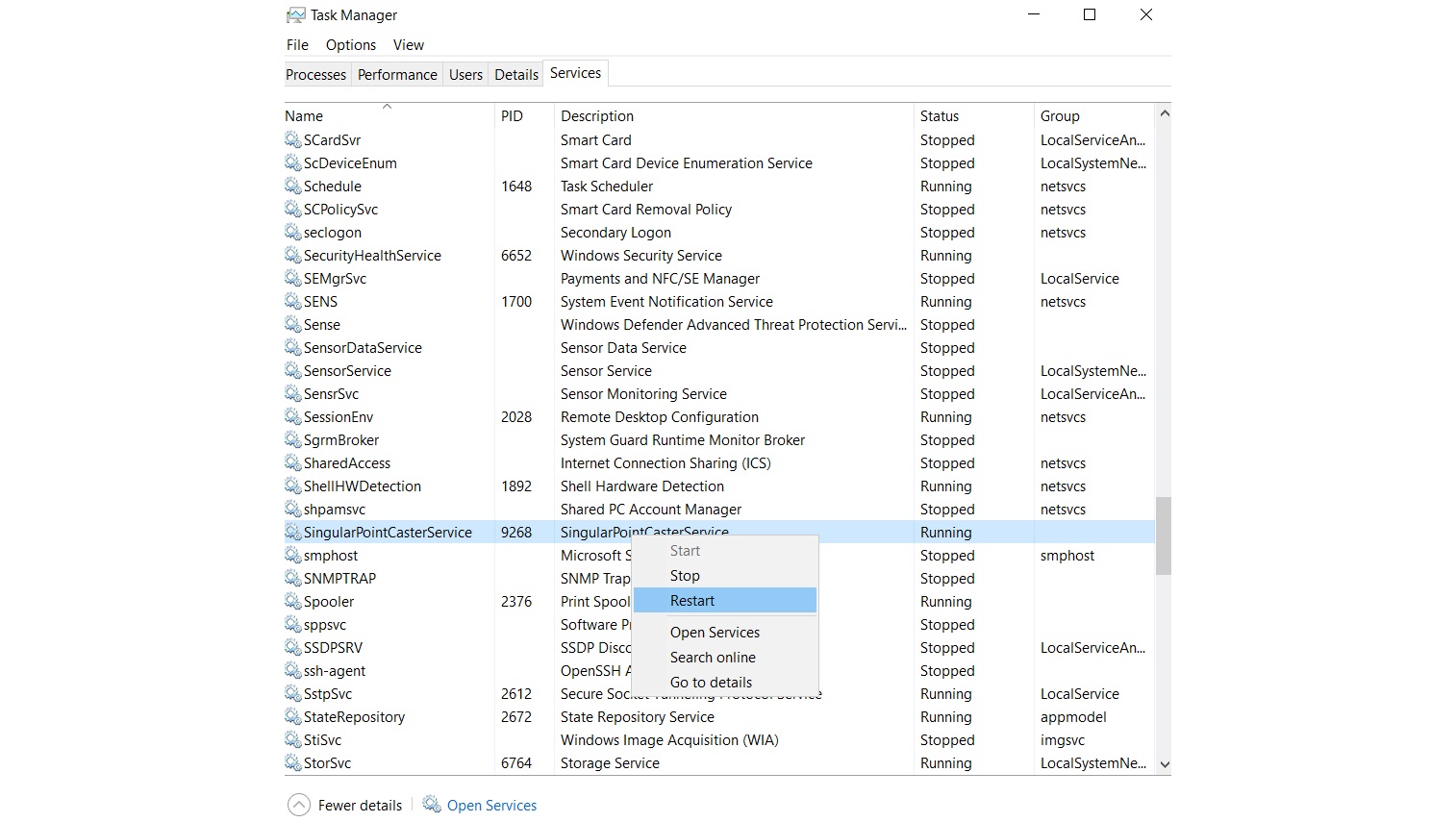Screen dimensions: 1456x822
Task: Switch to the Performance tab
Action: click(397, 75)
